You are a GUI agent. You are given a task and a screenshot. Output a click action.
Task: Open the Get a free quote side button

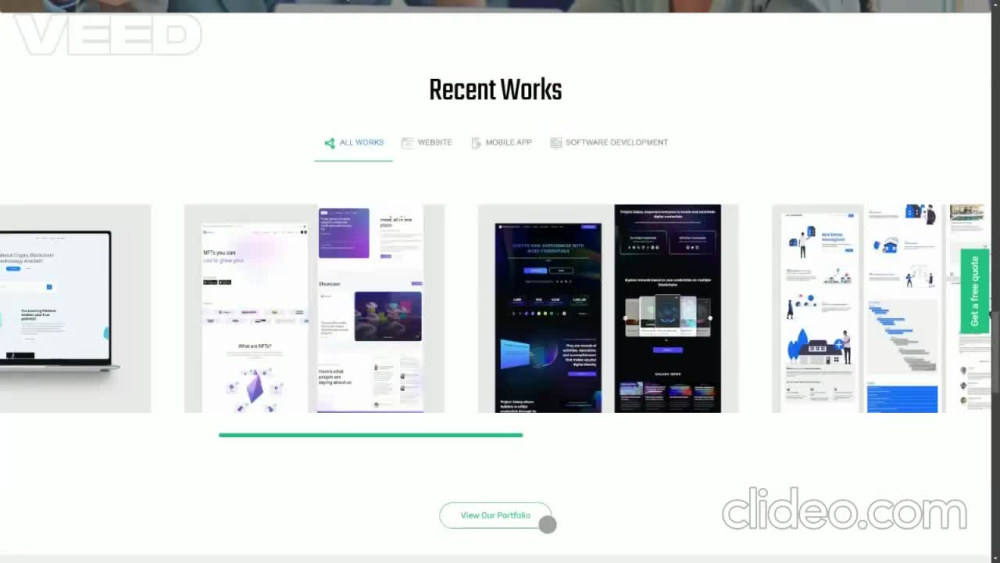[974, 291]
